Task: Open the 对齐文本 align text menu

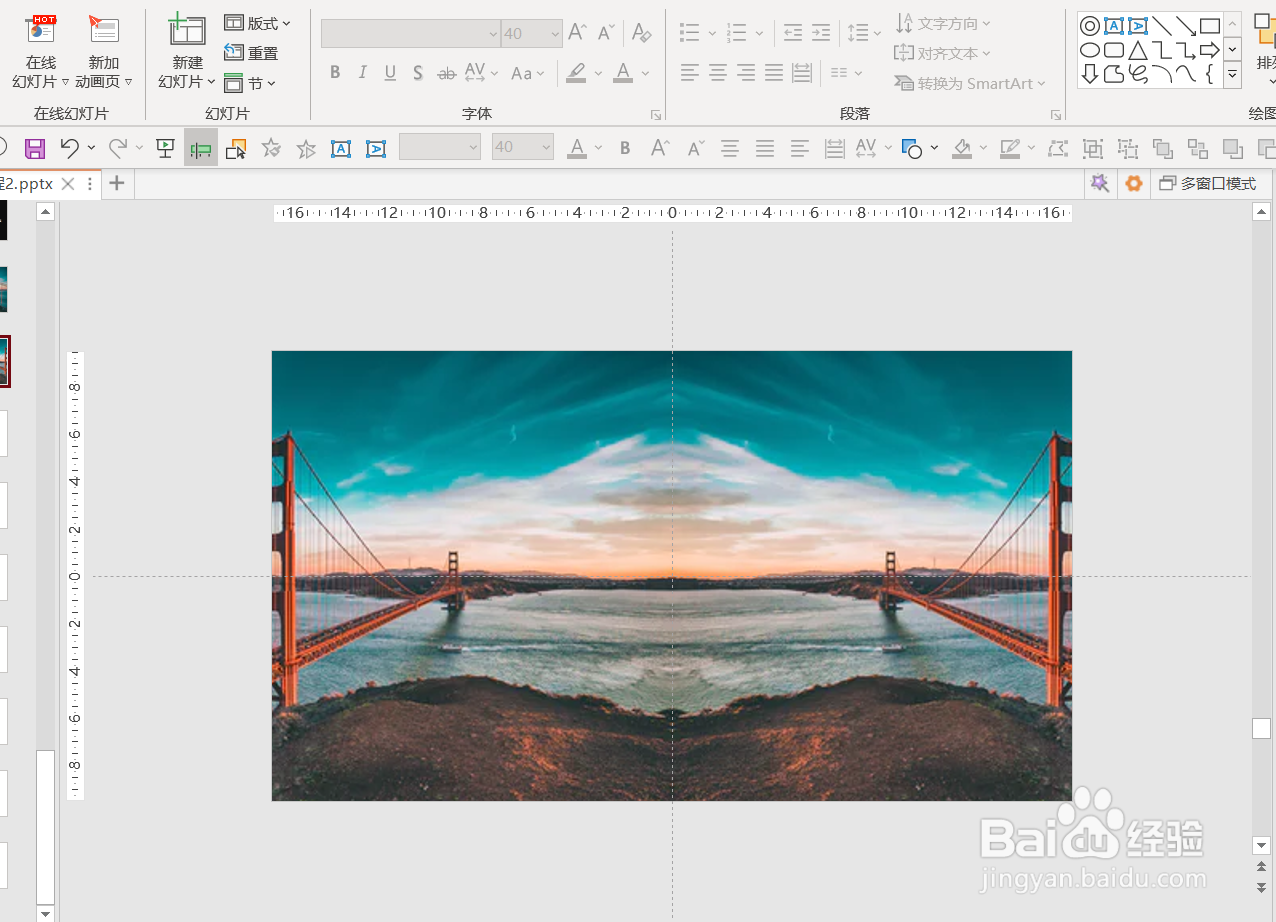Action: click(943, 53)
